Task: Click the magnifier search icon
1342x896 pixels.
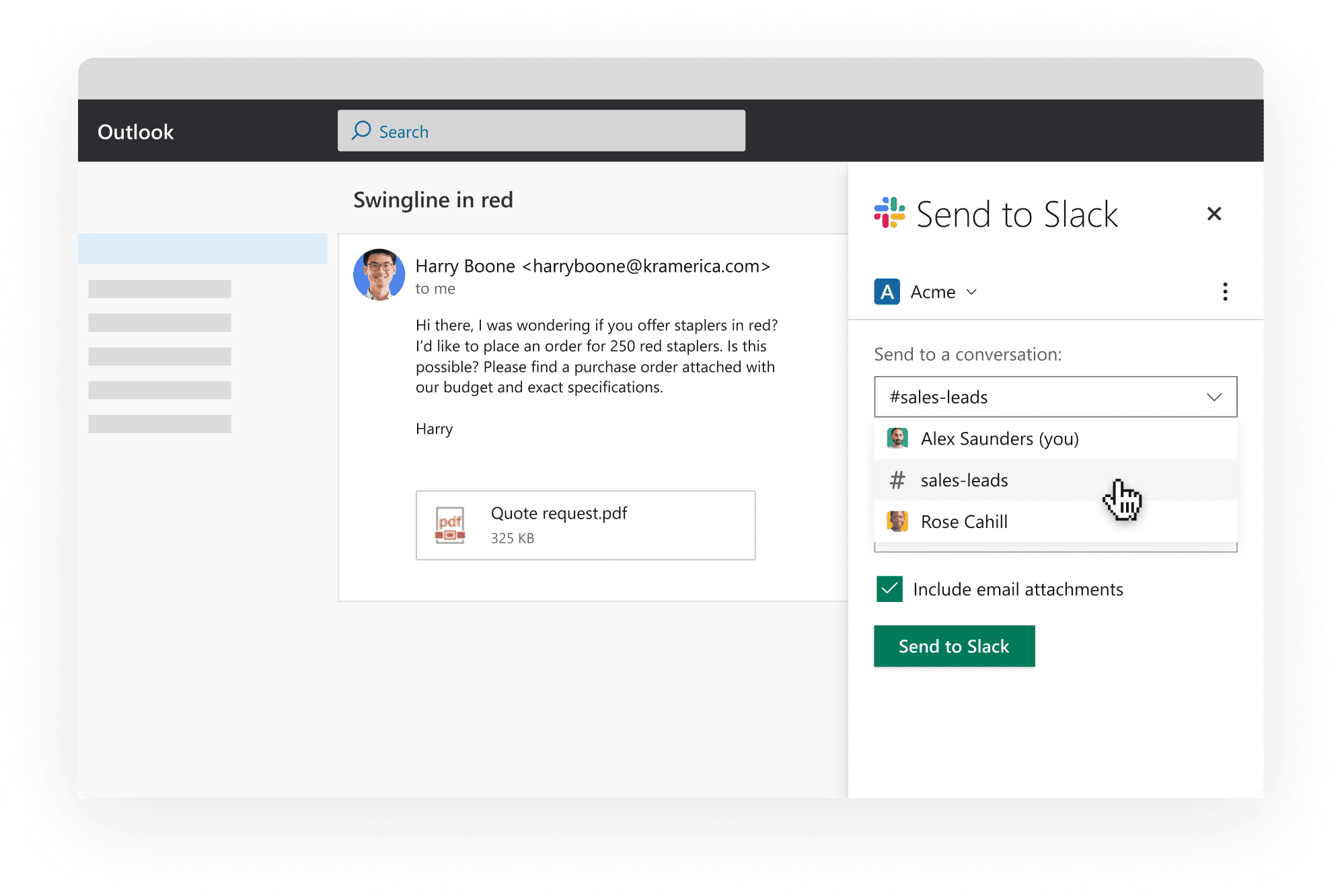Action: click(361, 130)
